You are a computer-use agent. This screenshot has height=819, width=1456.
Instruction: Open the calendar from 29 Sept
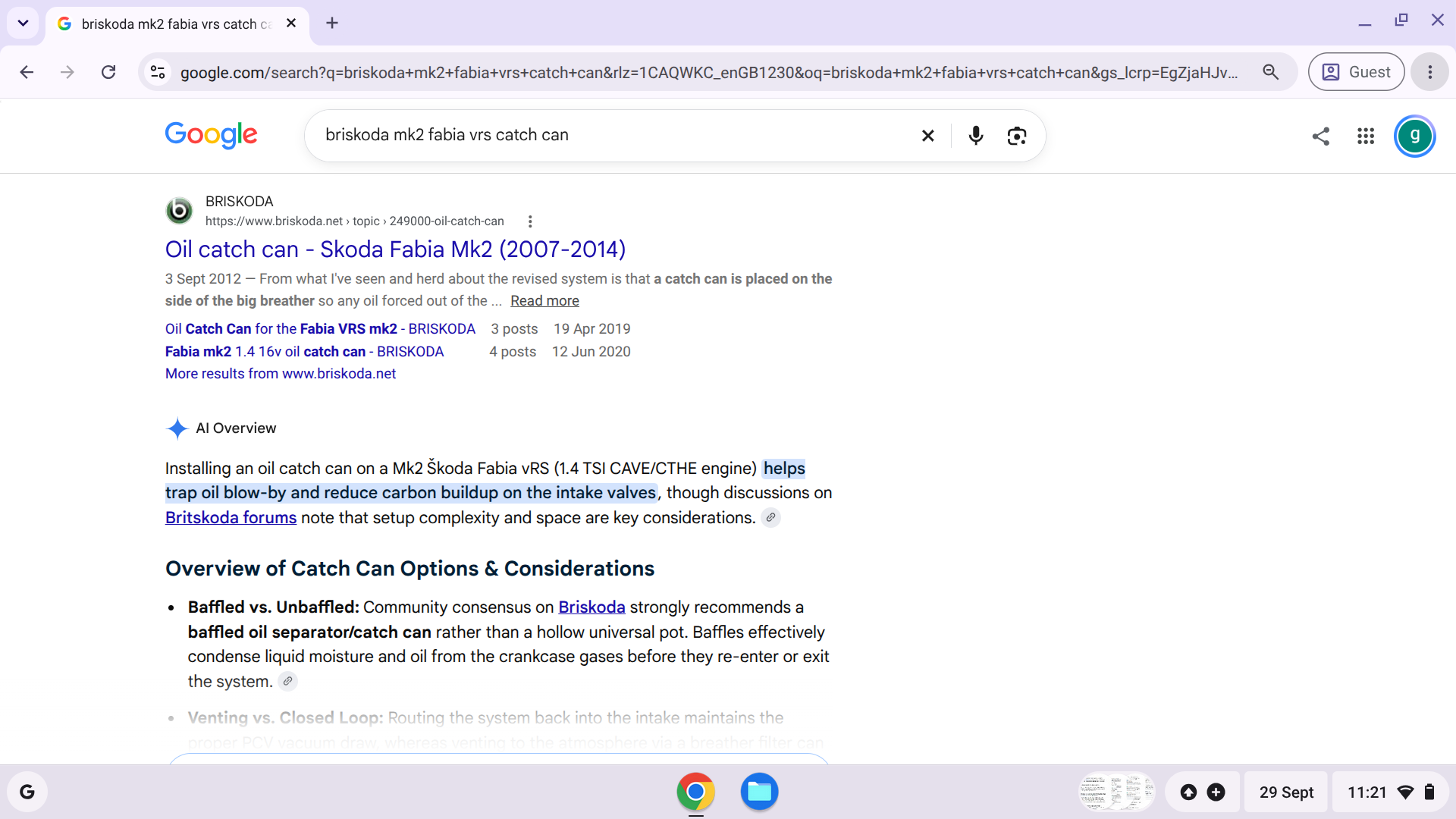pyautogui.click(x=1286, y=792)
